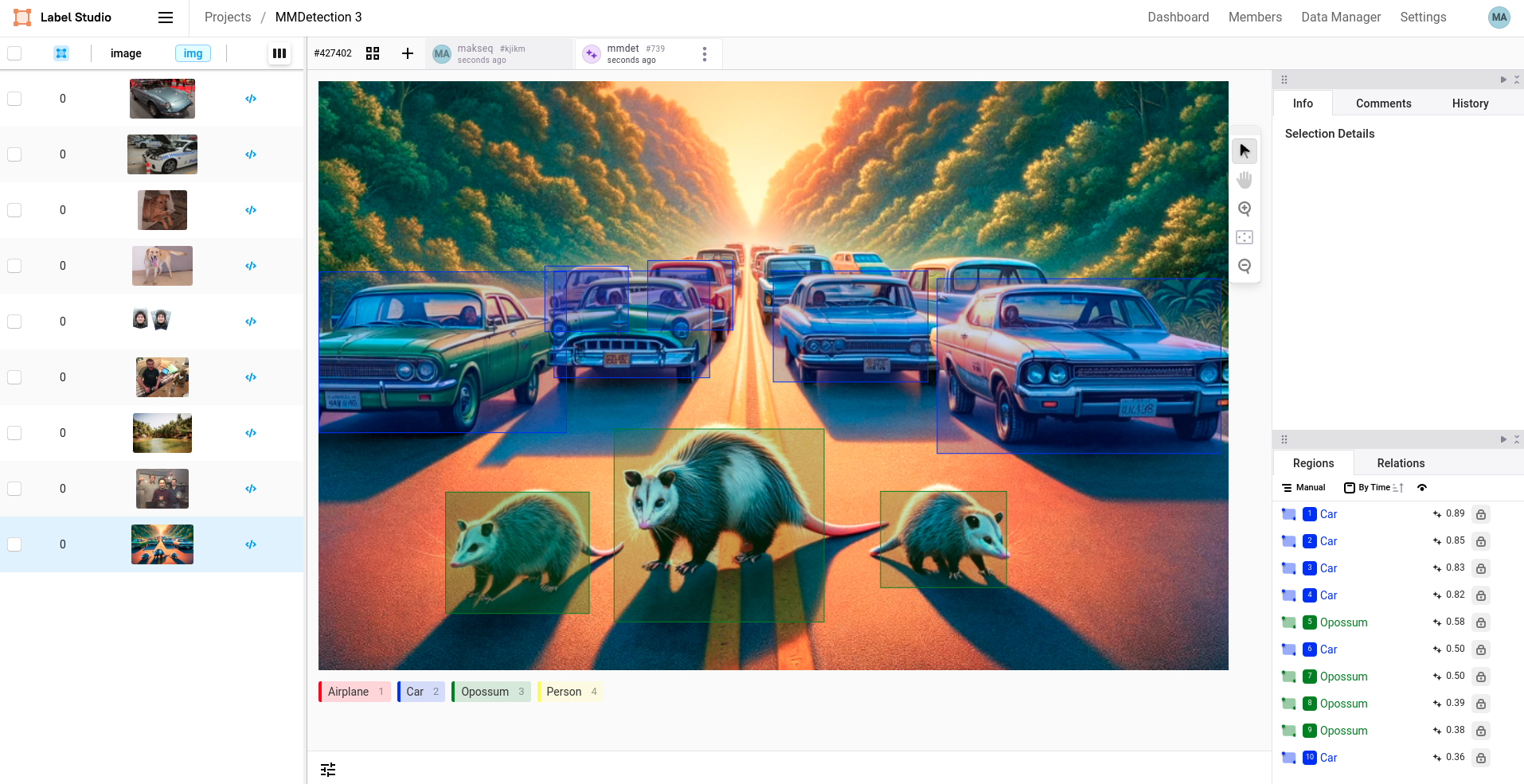The height and width of the screenshot is (784, 1524).
Task: Open the compare all annotations grid view
Action: [x=373, y=53]
